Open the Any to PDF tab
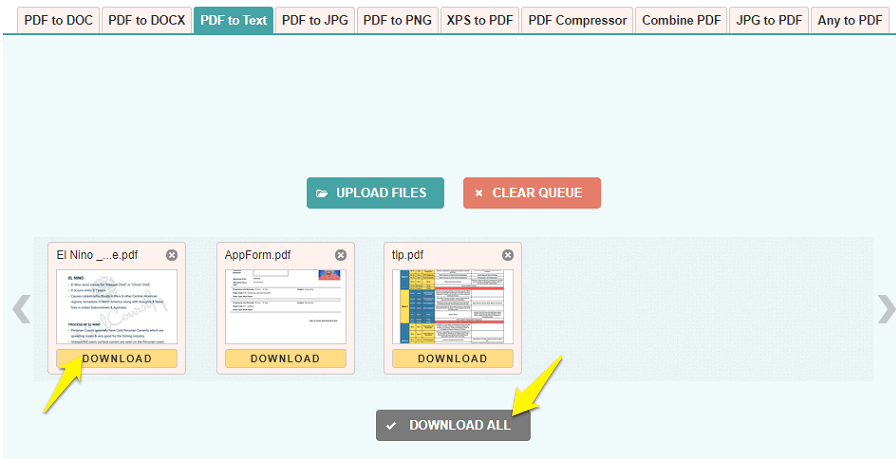Screen dimensions: 896x459 click(850, 21)
